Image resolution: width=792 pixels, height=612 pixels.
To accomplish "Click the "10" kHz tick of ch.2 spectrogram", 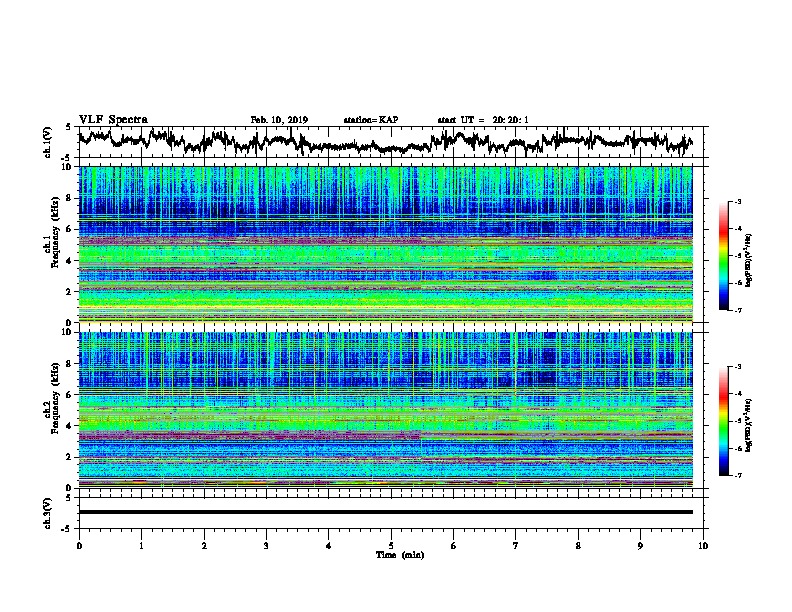I will (68, 332).
